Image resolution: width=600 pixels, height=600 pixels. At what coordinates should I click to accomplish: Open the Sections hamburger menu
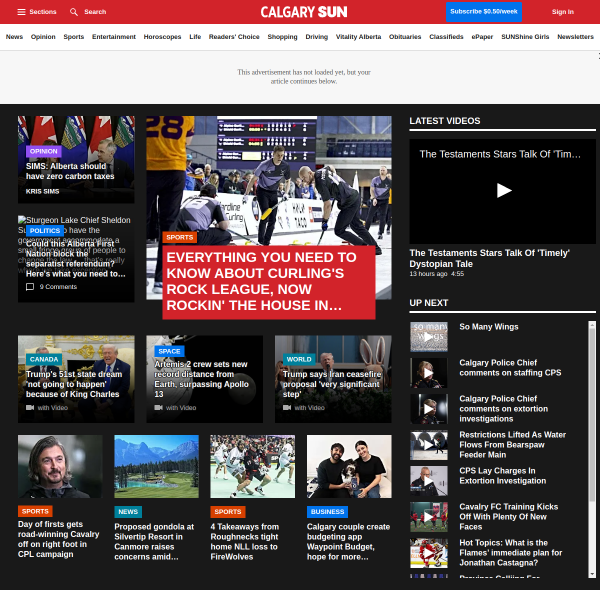tap(21, 12)
